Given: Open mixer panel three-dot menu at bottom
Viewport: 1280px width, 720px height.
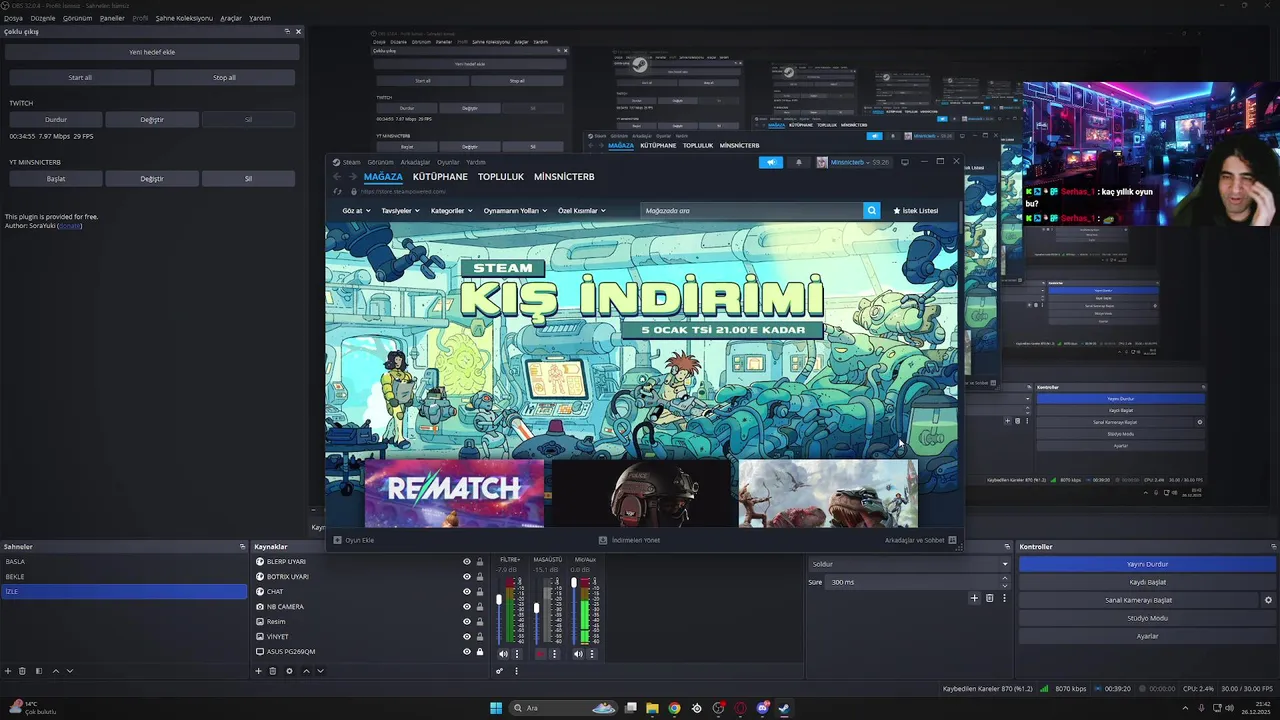Looking at the screenshot, I should click(x=516, y=671).
